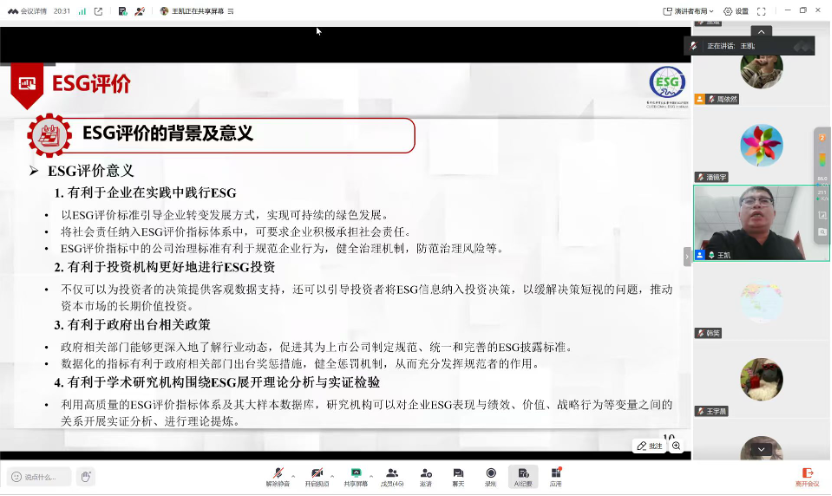This screenshot has height=496, width=832.
Task: Click the muted microphone status icon in top bar
Action: [x=140, y=11]
